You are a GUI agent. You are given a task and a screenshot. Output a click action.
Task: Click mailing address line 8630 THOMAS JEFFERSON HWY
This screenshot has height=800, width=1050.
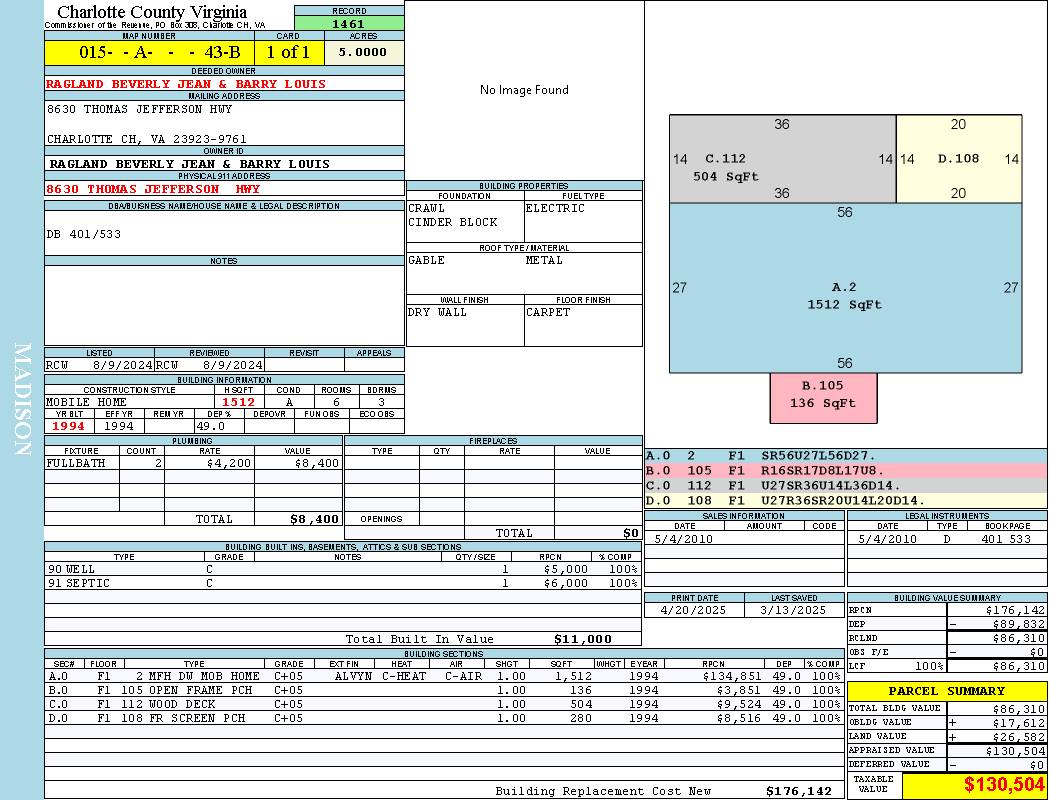point(139,108)
